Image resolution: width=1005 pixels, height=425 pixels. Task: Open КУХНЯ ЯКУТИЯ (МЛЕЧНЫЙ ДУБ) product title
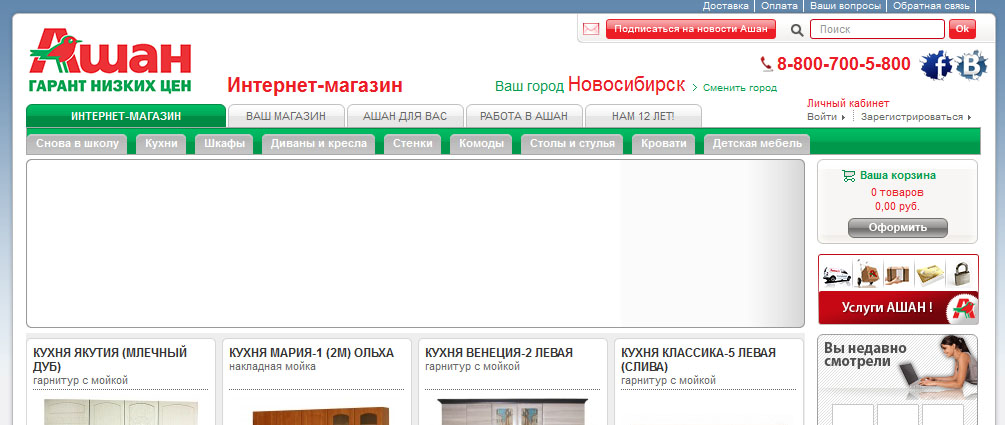pos(110,360)
